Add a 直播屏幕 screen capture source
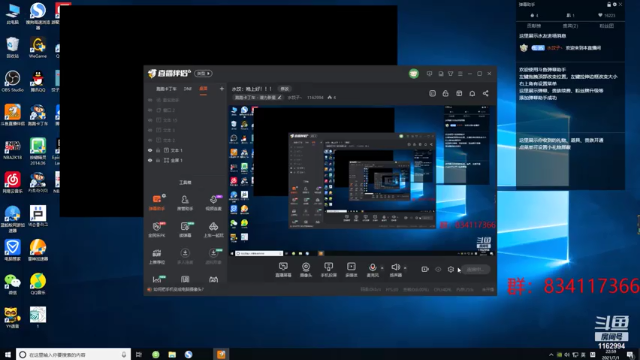The height and width of the screenshot is (360, 640). [283, 270]
